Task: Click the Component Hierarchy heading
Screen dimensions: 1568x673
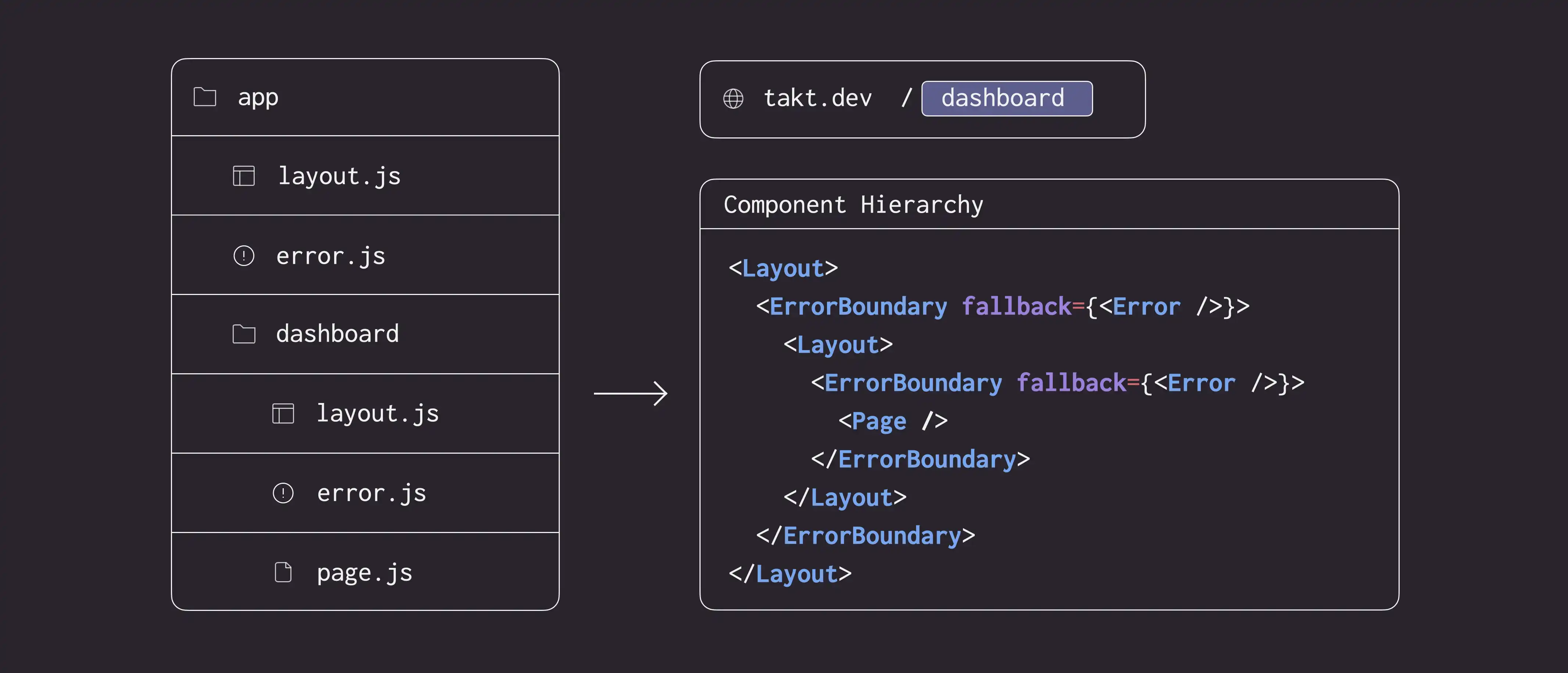Action: click(853, 205)
